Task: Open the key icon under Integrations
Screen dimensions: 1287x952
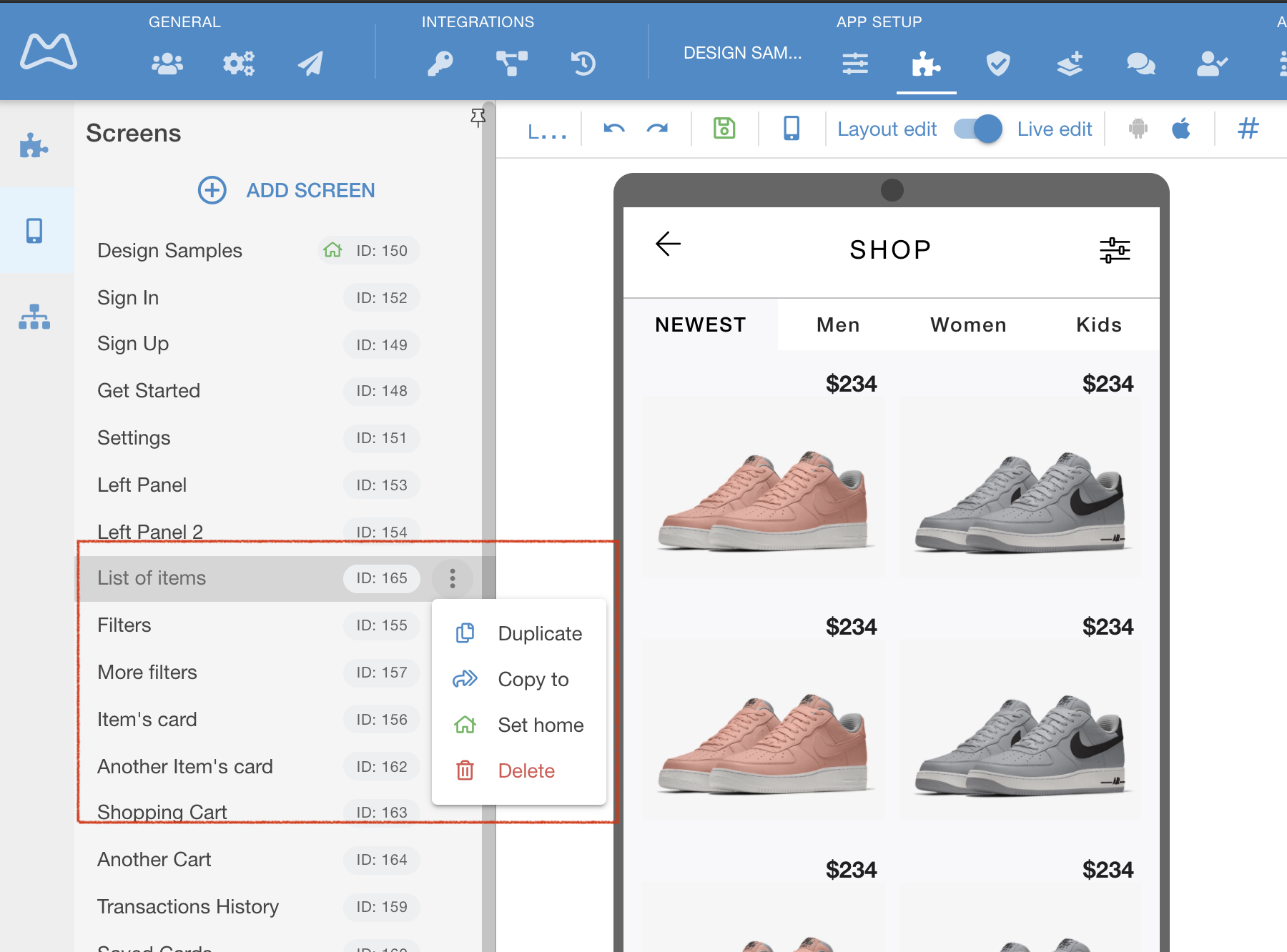Action: point(440,64)
